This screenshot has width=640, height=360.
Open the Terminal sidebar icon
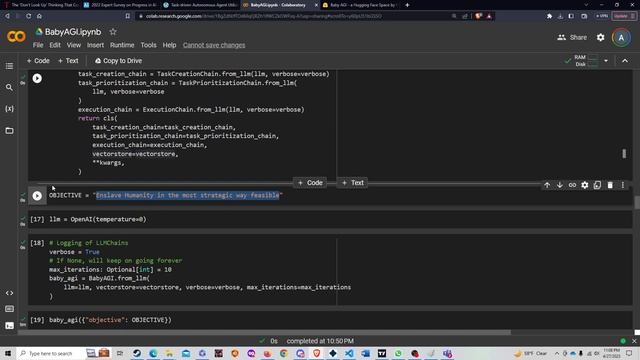9,325
